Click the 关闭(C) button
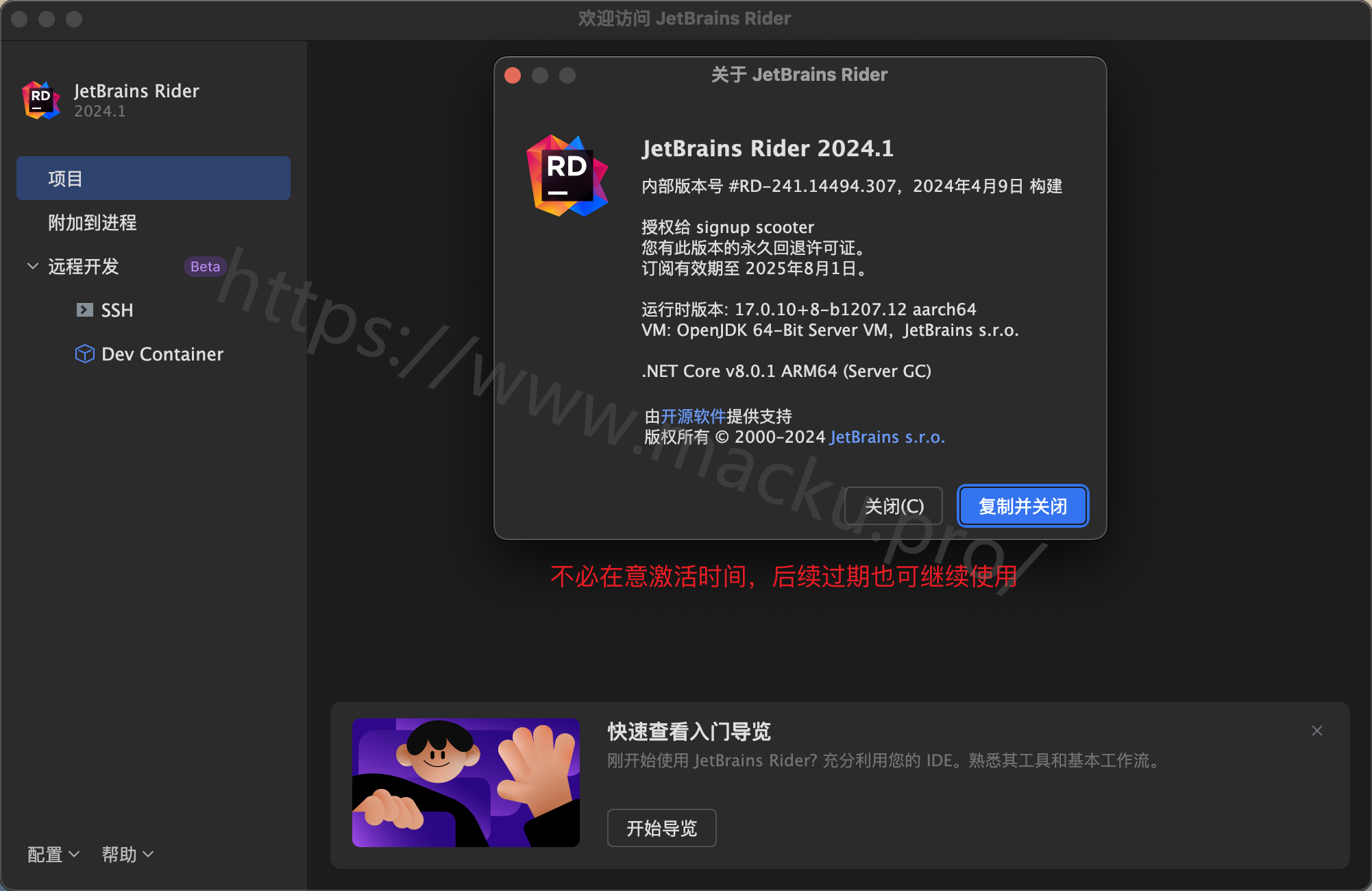The image size is (1372, 891). coord(894,506)
